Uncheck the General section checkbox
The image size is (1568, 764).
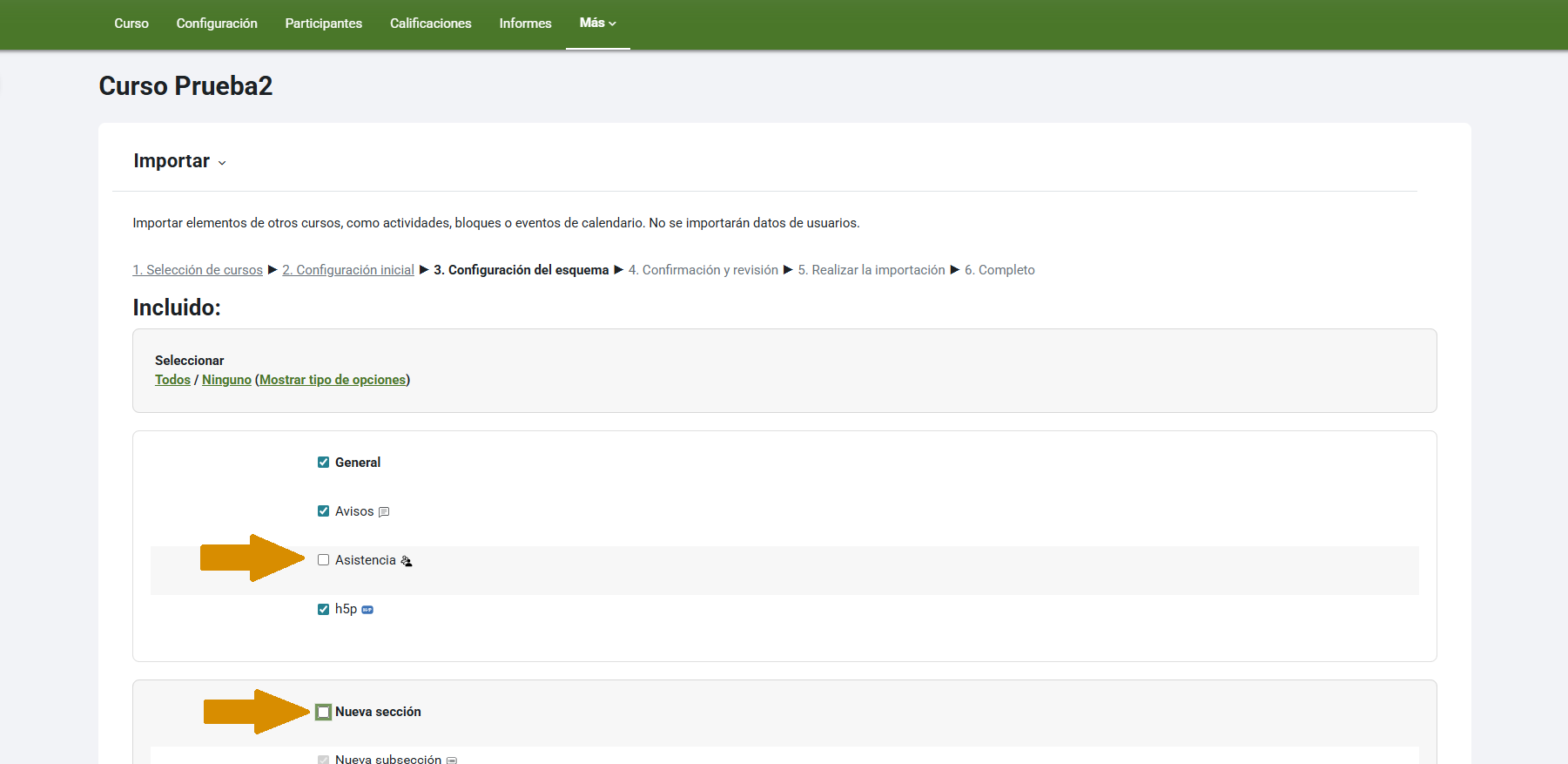[x=323, y=463]
